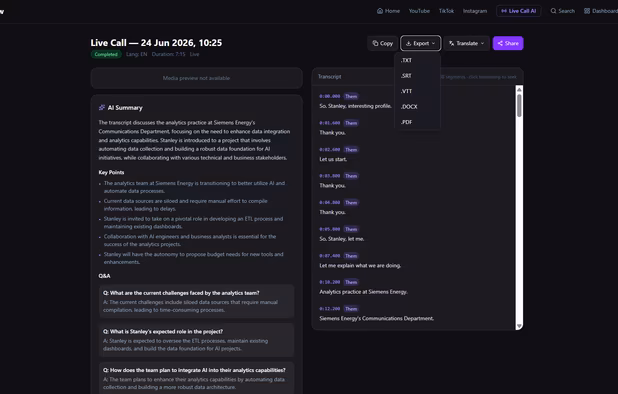Click the transcript scrollbar thumb
Viewport: 618px width, 394px height.
coord(519,106)
